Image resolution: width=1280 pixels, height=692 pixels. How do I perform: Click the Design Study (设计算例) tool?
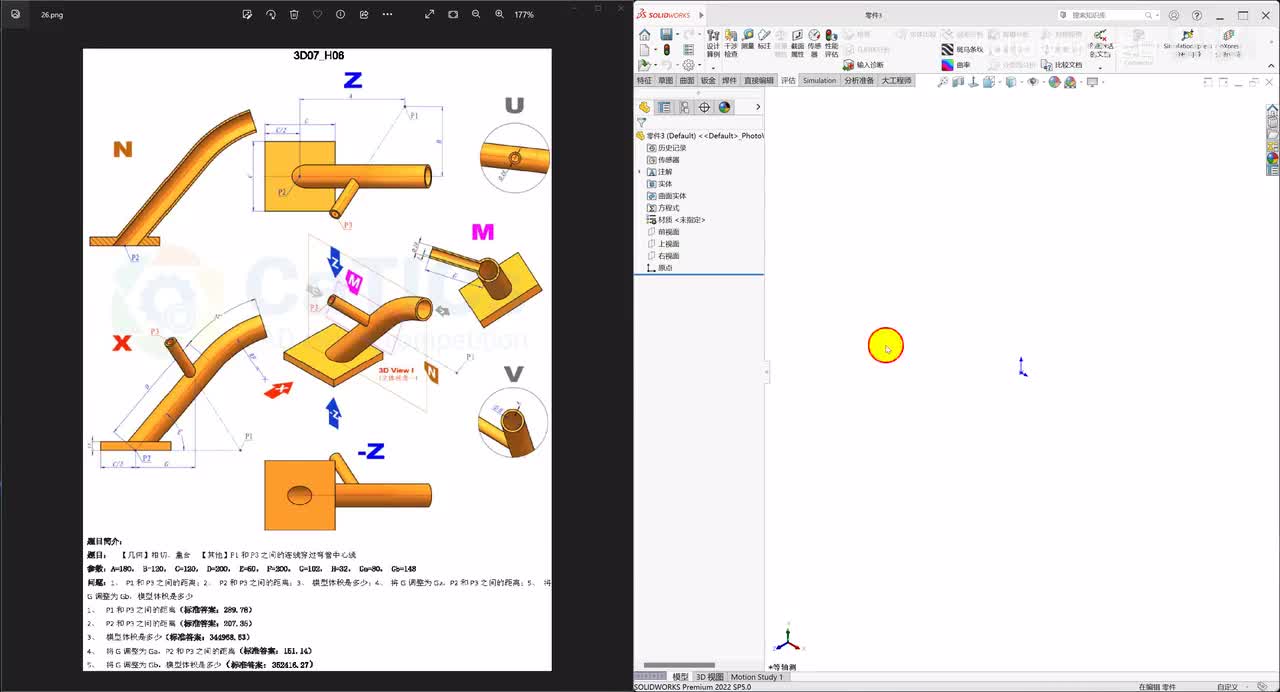click(x=713, y=43)
